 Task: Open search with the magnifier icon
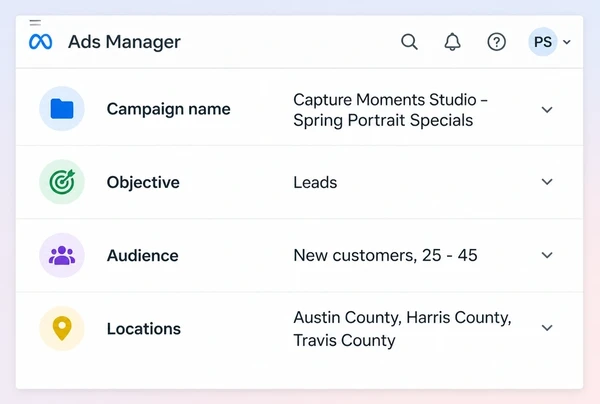[409, 42]
